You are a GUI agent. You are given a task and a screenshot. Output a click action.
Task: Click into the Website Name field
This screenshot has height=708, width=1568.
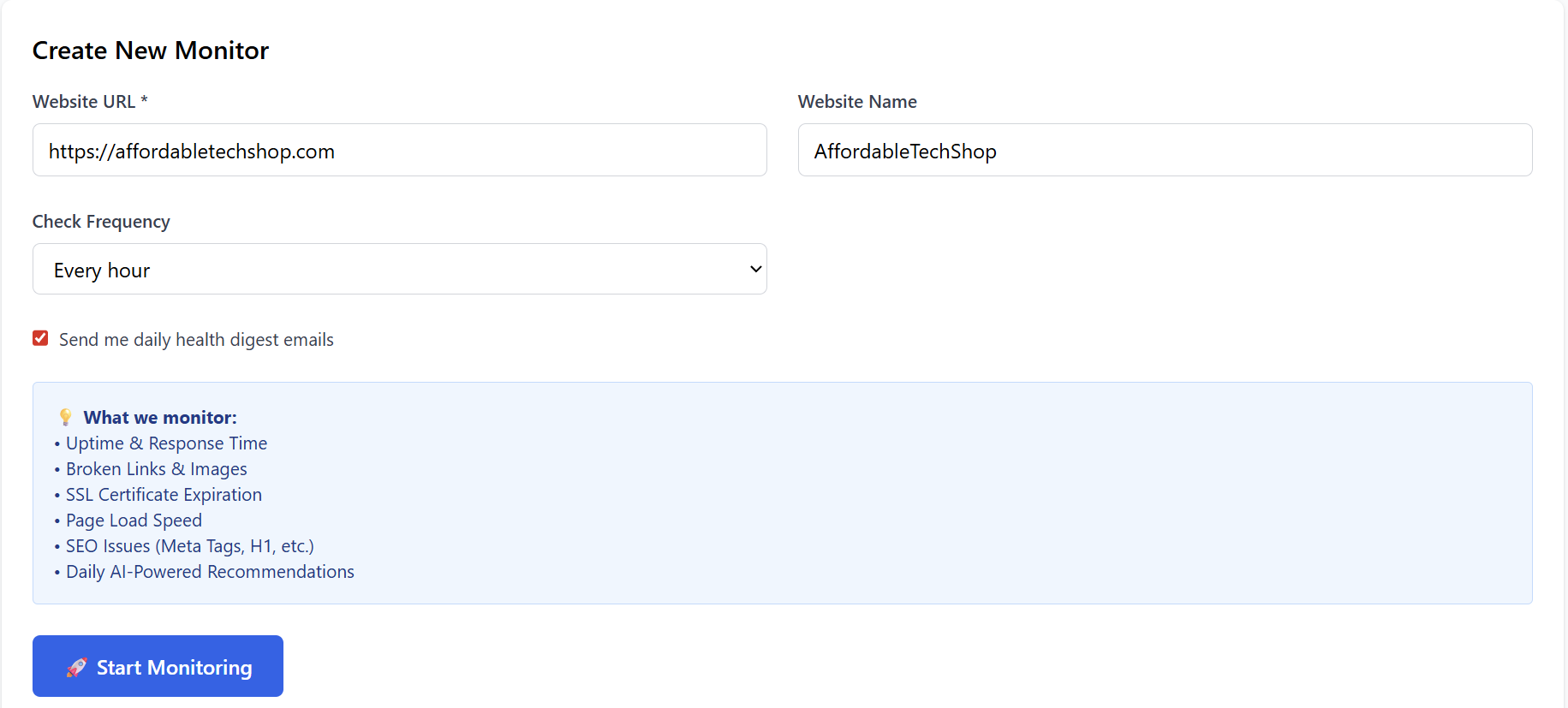click(1164, 151)
